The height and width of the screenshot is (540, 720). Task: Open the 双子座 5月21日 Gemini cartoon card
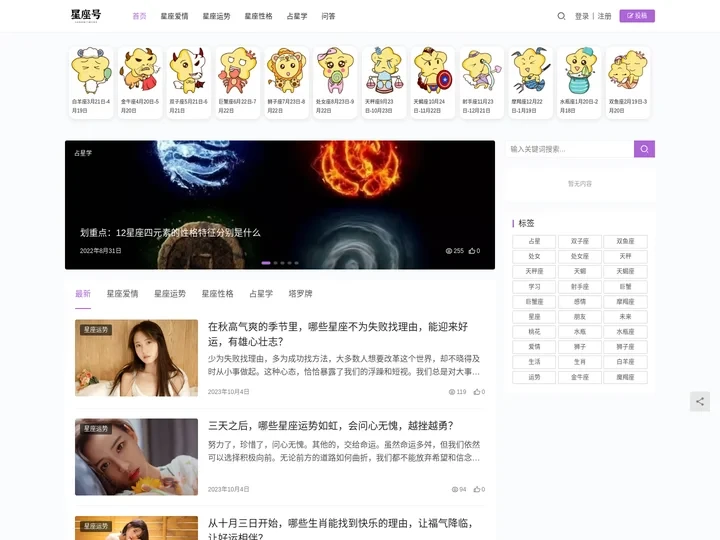189,83
